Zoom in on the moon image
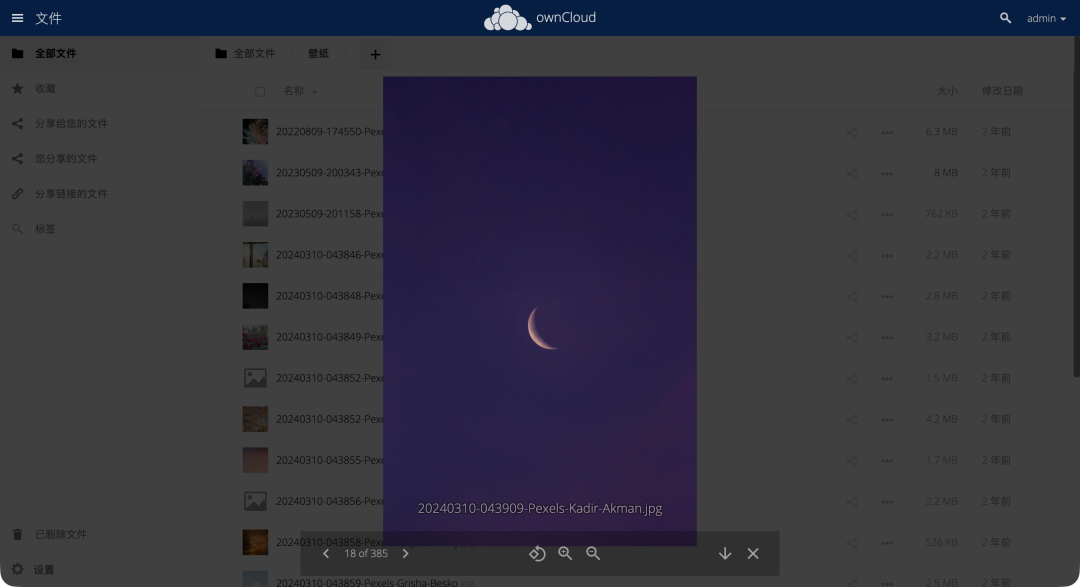This screenshot has height=587, width=1080. (x=565, y=554)
